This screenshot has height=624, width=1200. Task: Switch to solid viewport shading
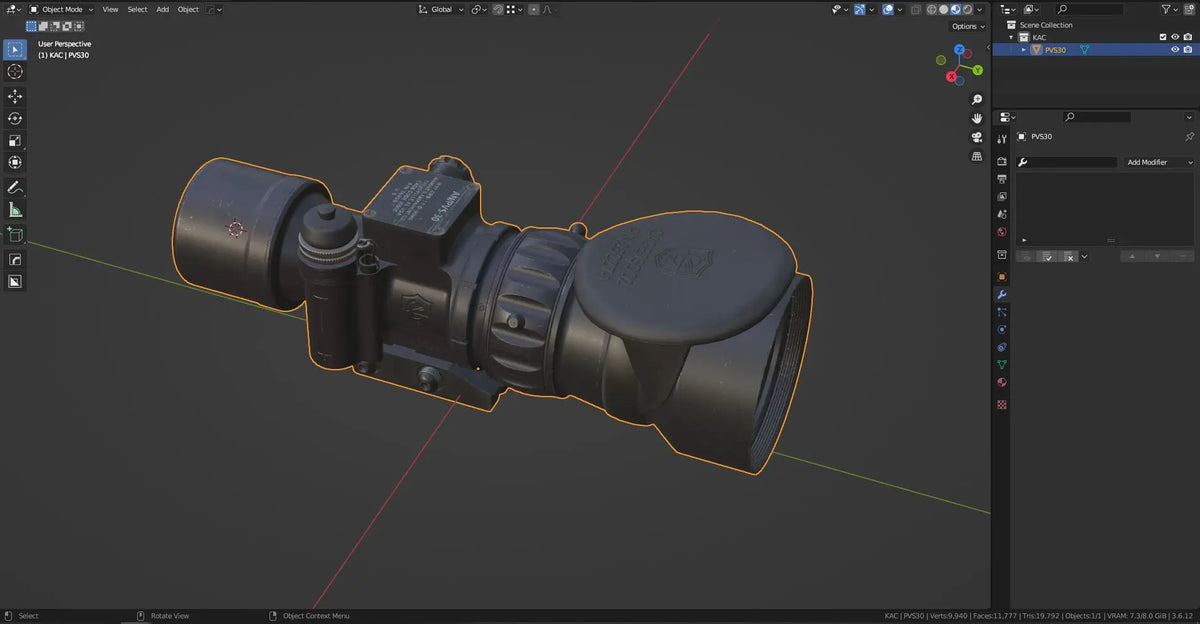943,9
